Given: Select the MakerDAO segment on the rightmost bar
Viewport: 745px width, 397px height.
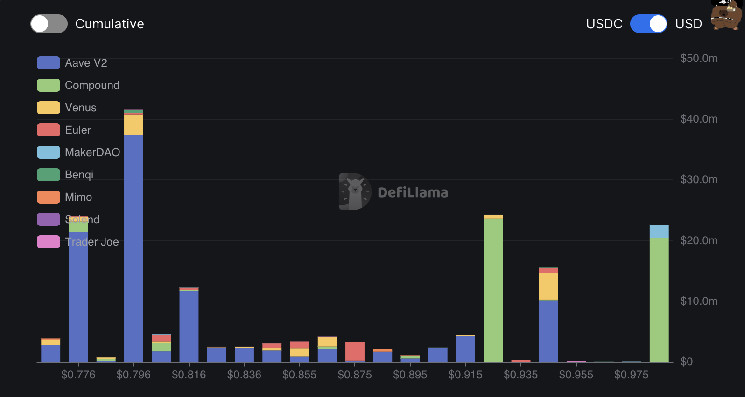Looking at the screenshot, I should [659, 232].
